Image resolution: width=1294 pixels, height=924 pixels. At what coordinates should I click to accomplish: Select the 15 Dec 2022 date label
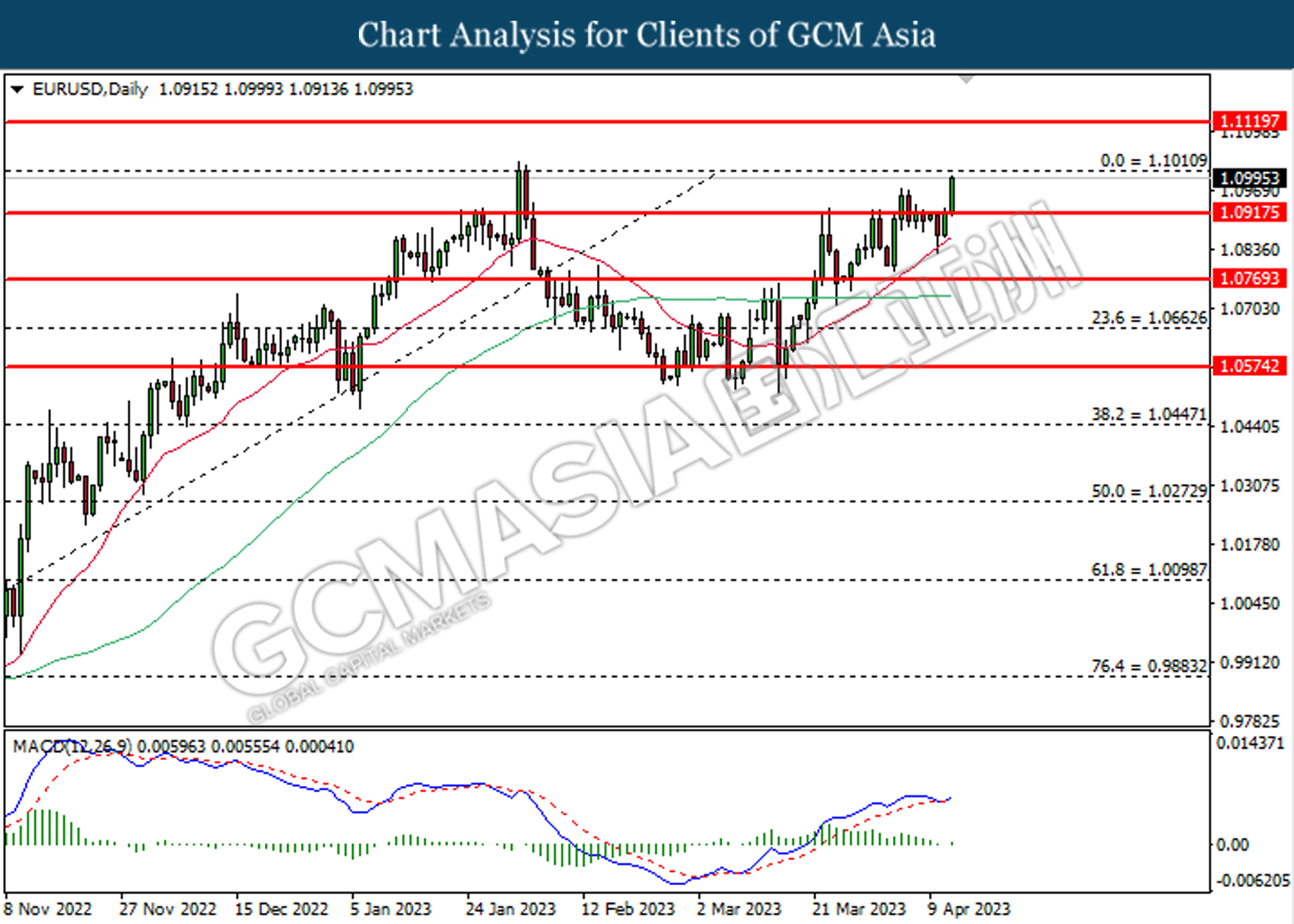(x=281, y=909)
